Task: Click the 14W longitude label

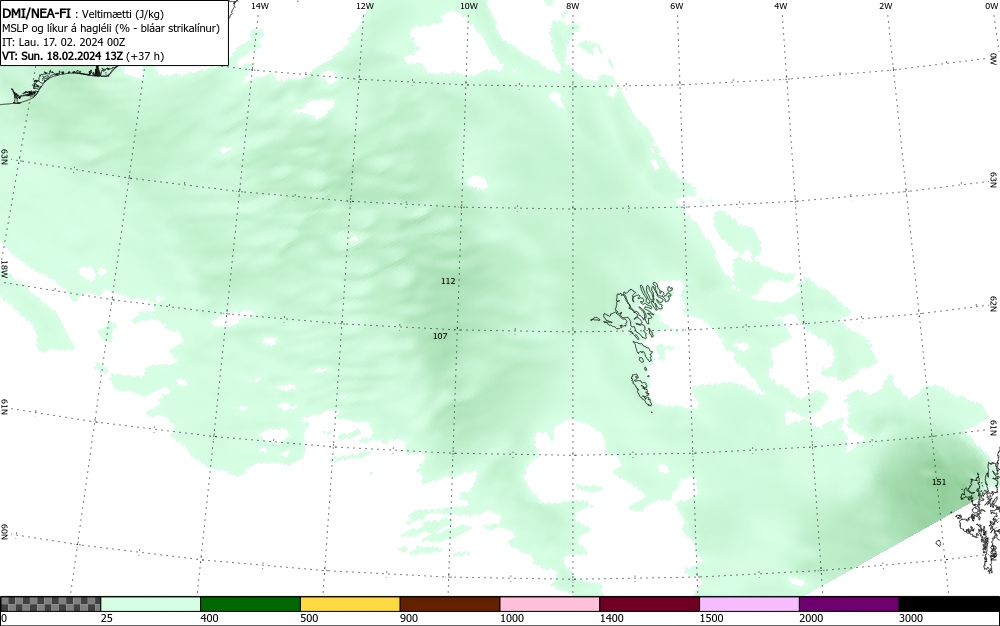Action: click(x=260, y=6)
